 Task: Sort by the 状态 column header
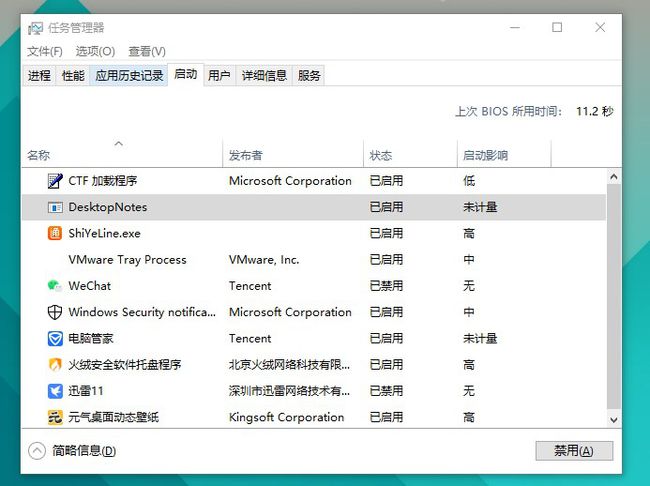coord(410,154)
